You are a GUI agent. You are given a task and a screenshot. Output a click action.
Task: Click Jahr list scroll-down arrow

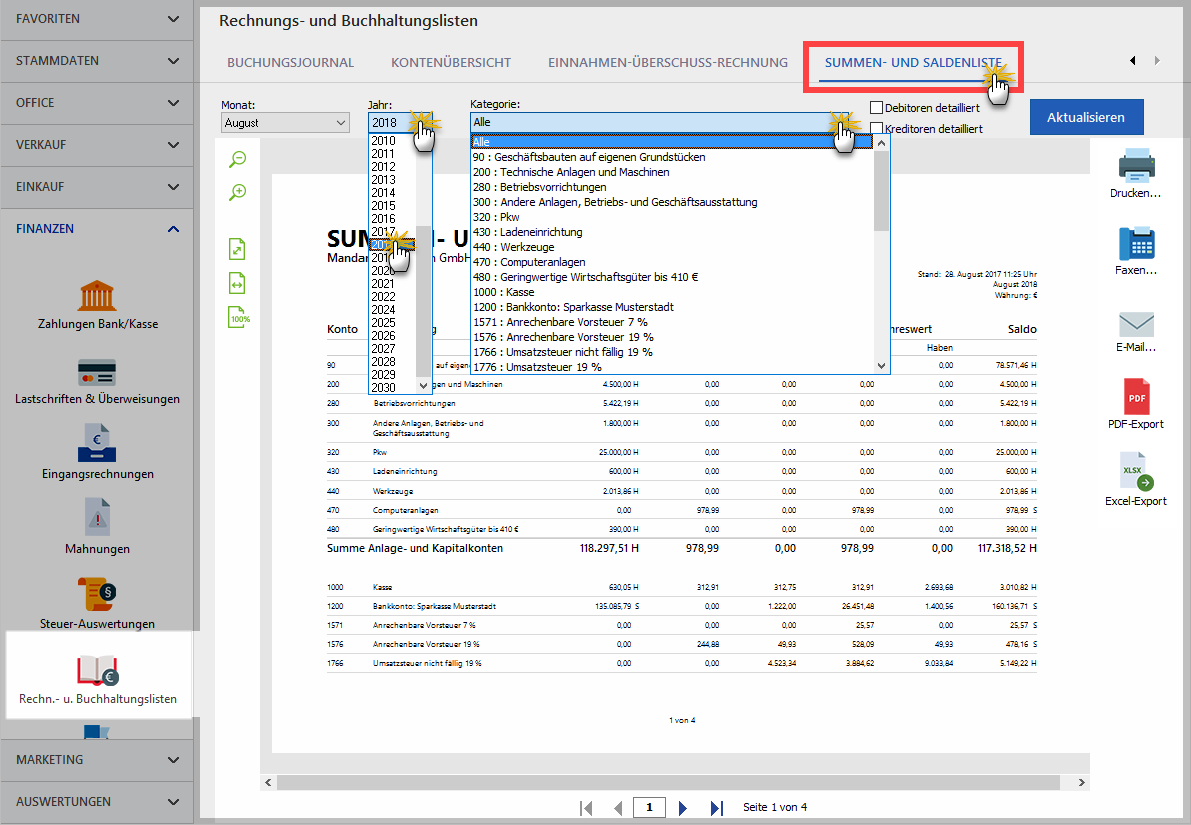click(424, 385)
